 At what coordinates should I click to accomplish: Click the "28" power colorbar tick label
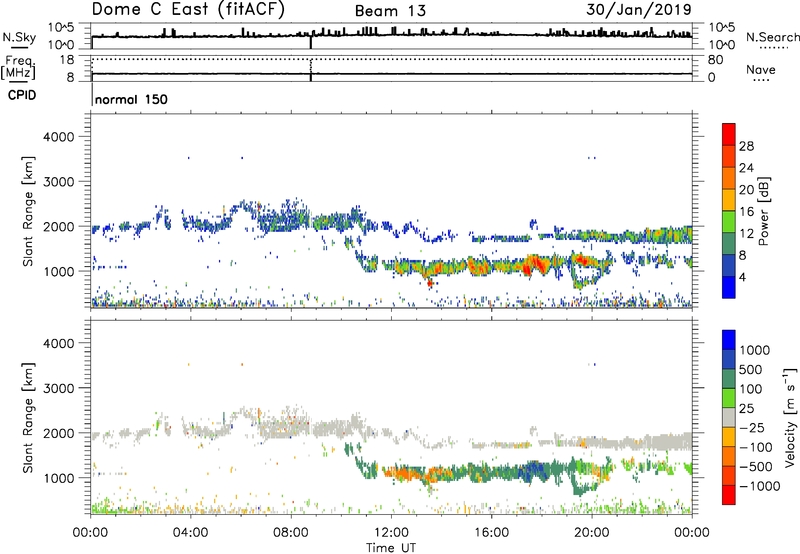(x=746, y=146)
